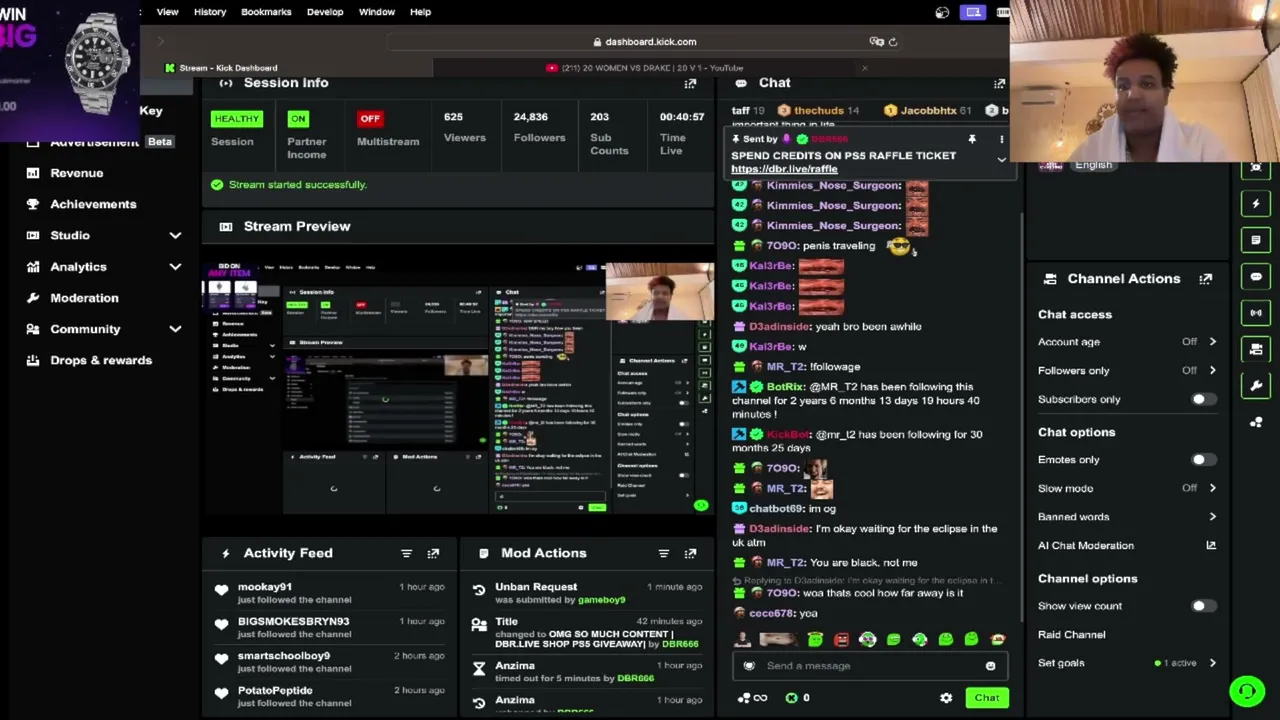Open the Bookmarks menu
The image size is (1280, 720).
pyautogui.click(x=266, y=12)
